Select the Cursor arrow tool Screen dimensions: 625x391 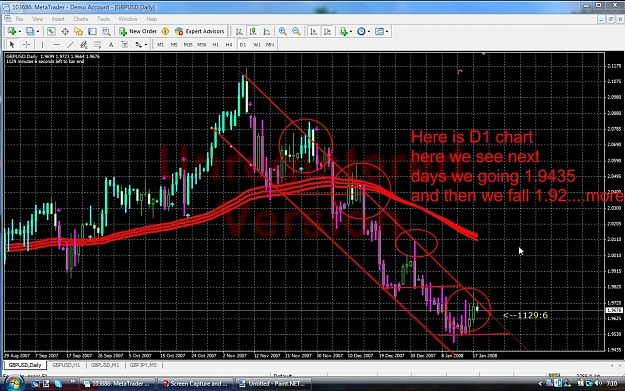click(x=12, y=45)
